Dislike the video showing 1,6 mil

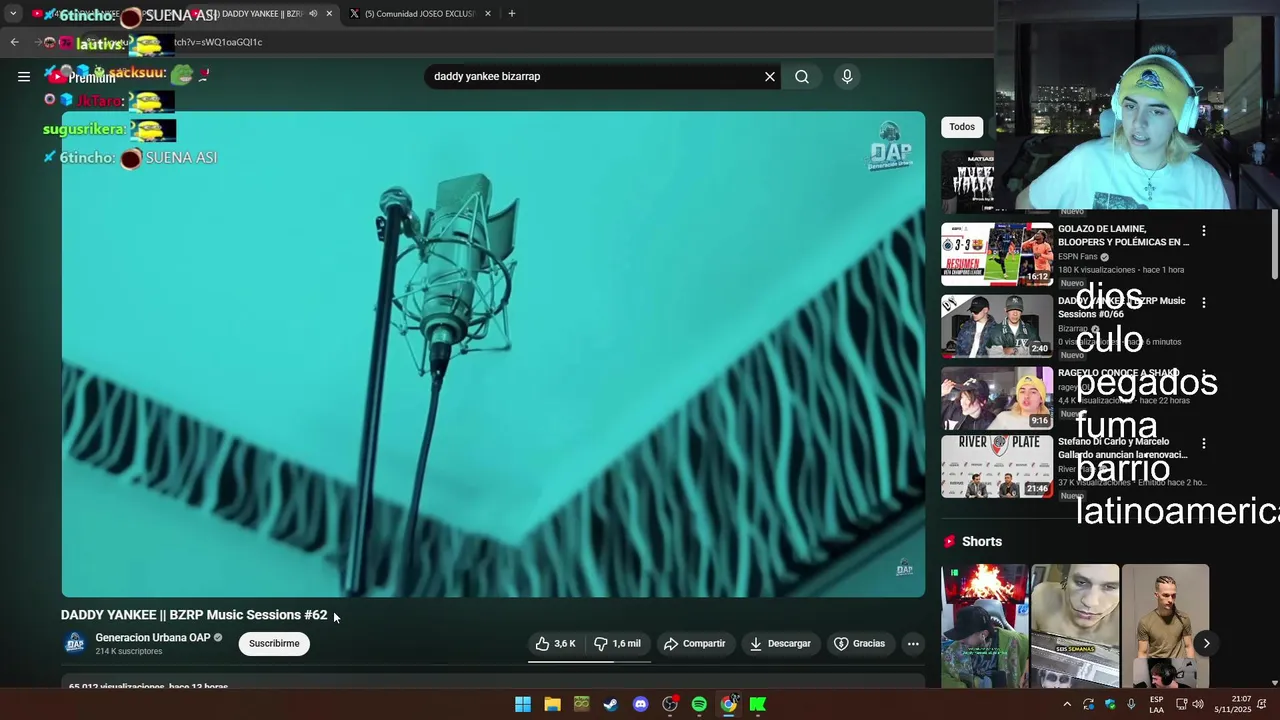pos(618,644)
